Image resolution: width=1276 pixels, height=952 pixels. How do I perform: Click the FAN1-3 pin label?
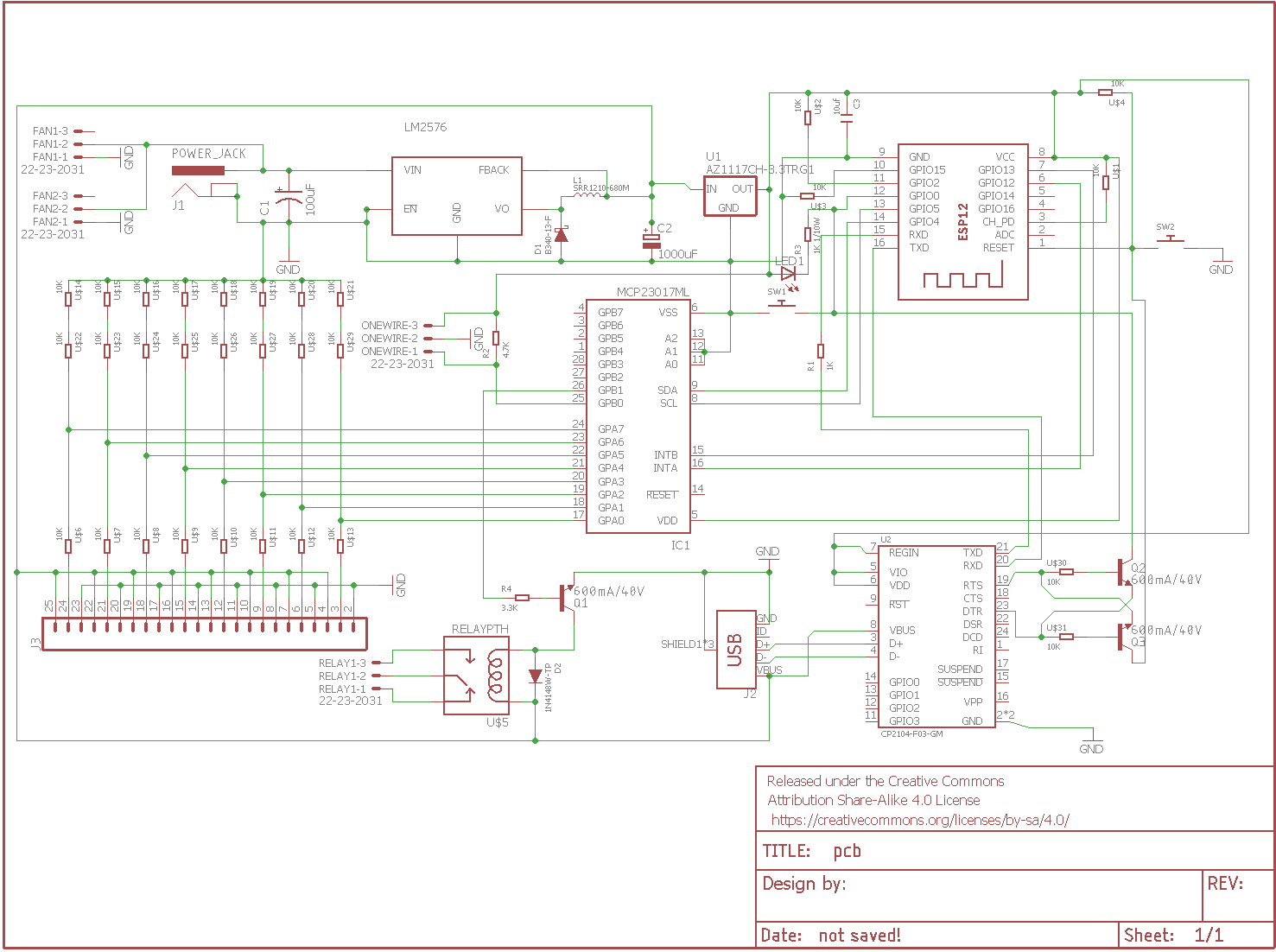tap(50, 131)
